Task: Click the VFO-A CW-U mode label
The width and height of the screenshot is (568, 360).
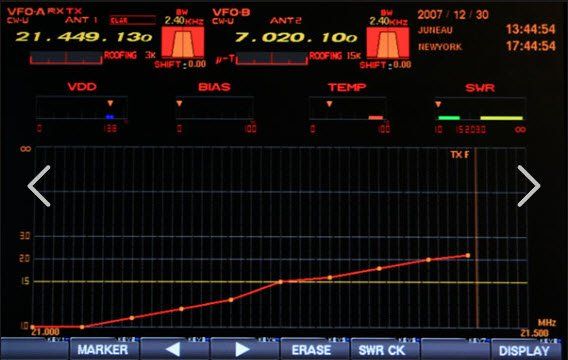Action: click(17, 21)
